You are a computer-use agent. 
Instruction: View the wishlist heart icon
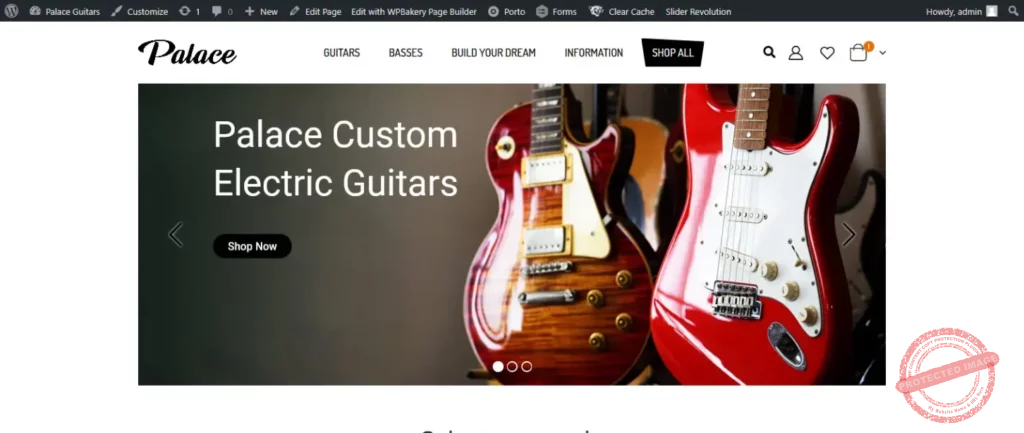click(x=827, y=53)
